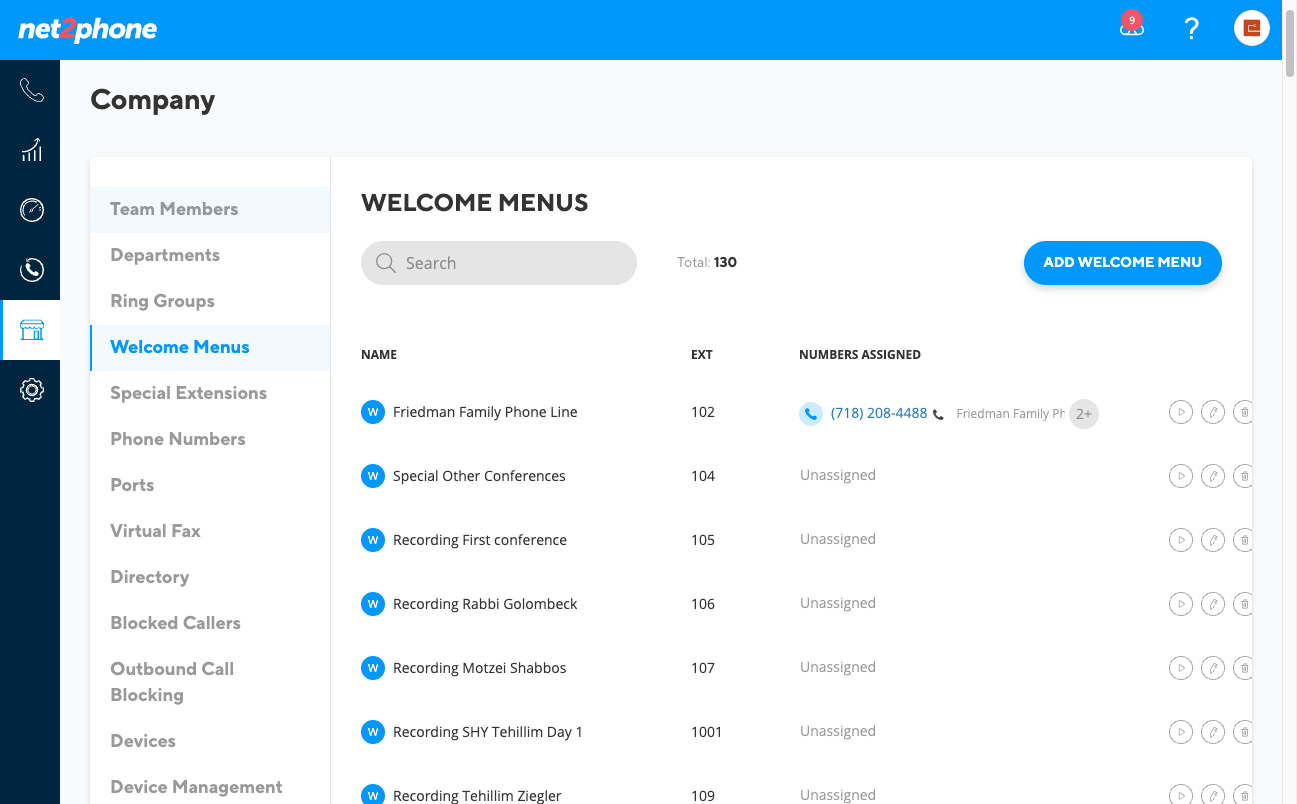This screenshot has height=804, width=1297.
Task: Click the (718) 208-4488 phone number link
Action: (879, 413)
